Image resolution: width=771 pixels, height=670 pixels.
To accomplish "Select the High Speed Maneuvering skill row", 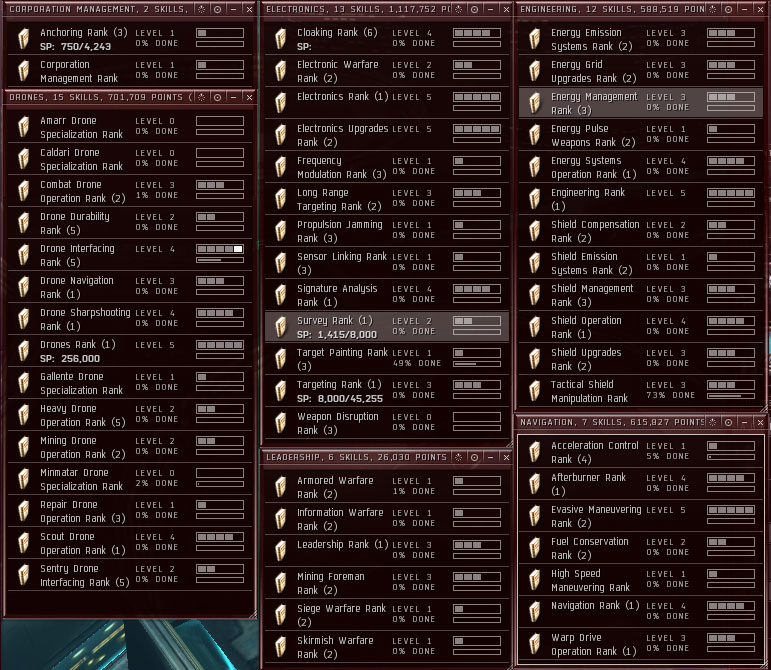I will click(641, 580).
